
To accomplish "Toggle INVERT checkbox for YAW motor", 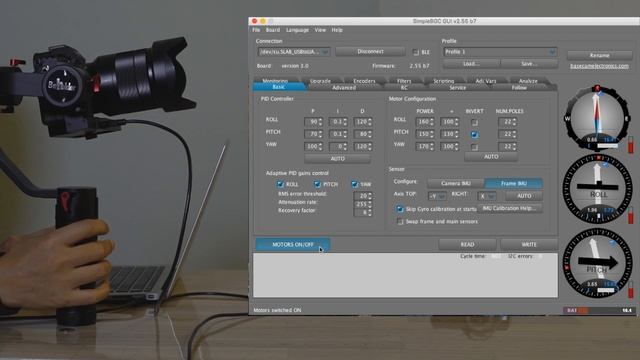I will pyautogui.click(x=474, y=147).
